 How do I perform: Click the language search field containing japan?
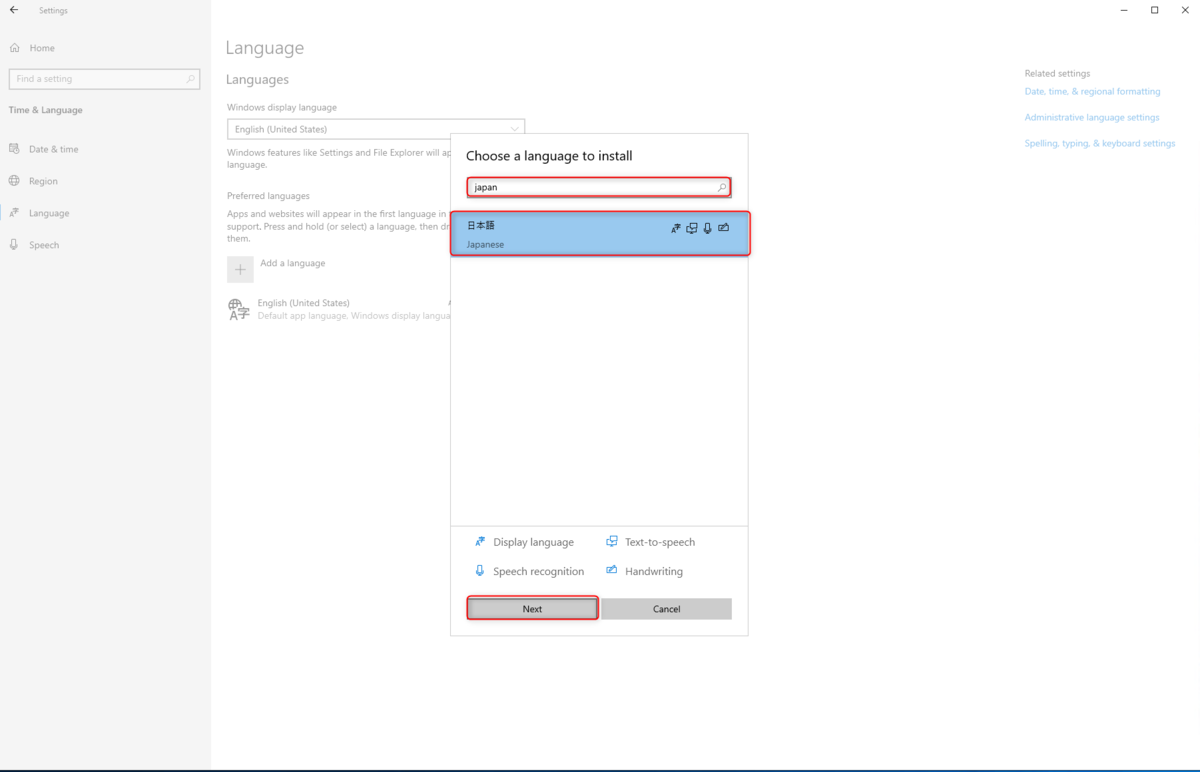(x=598, y=187)
